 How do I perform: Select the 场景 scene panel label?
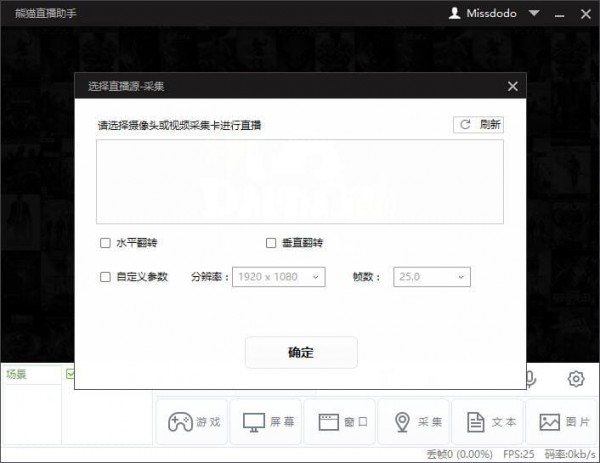click(x=17, y=375)
